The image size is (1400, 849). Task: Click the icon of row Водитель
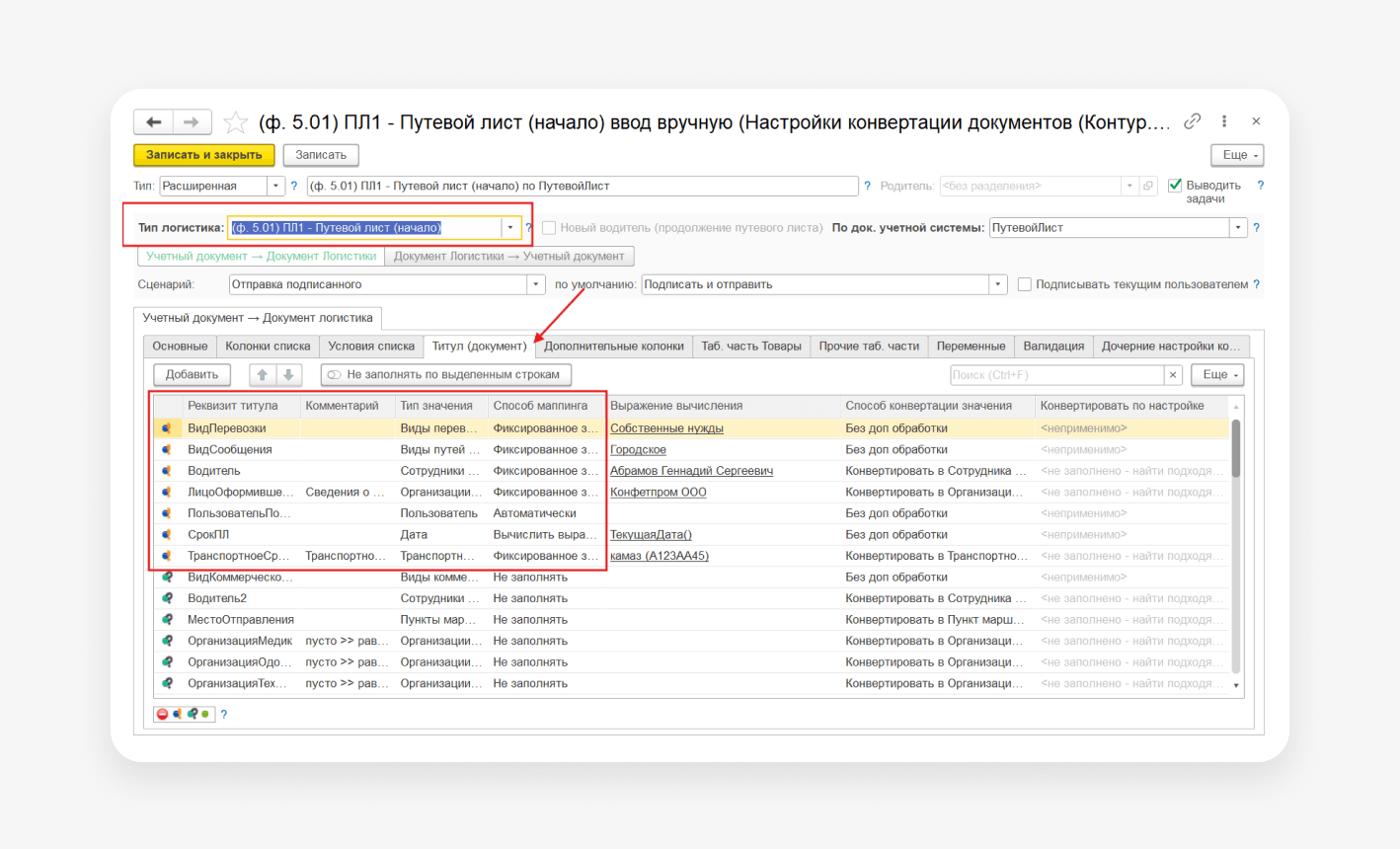[x=167, y=471]
